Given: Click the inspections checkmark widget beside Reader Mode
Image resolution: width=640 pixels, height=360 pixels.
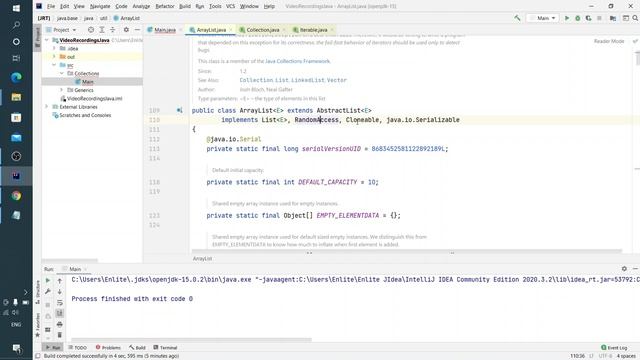Looking at the screenshot, I should coord(635,41).
